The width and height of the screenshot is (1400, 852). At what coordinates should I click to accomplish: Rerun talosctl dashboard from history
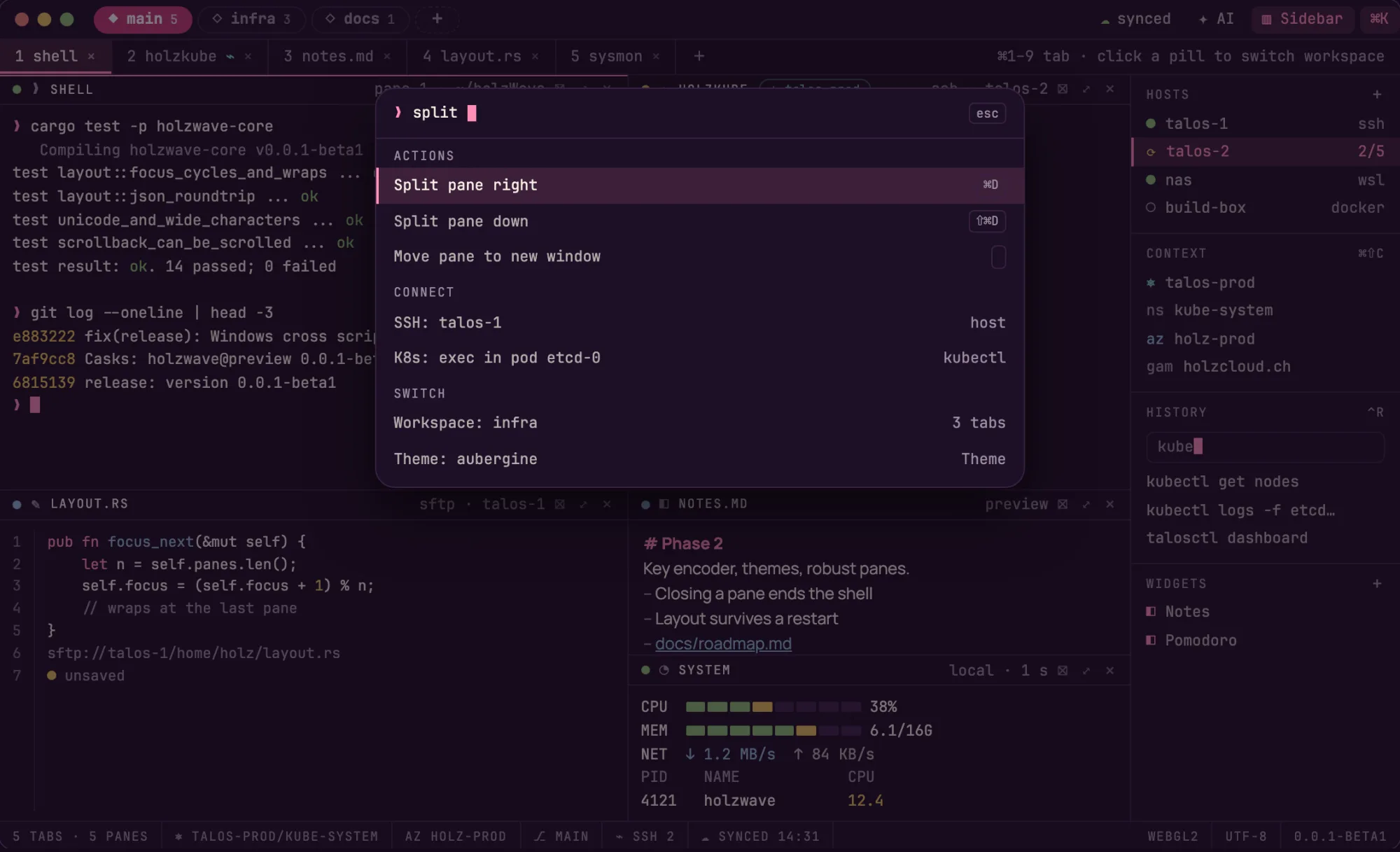(x=1226, y=538)
